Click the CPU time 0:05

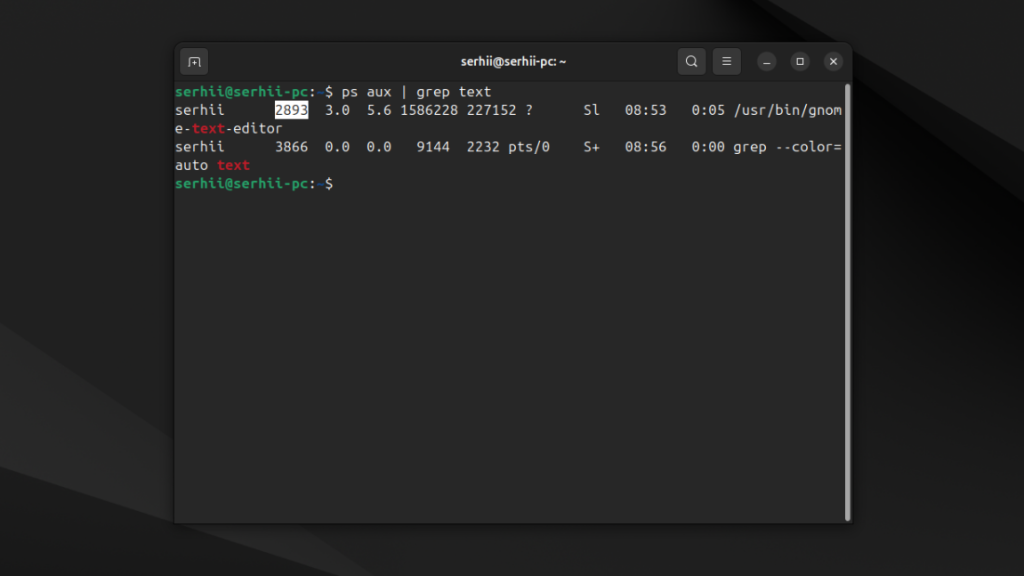[708, 110]
